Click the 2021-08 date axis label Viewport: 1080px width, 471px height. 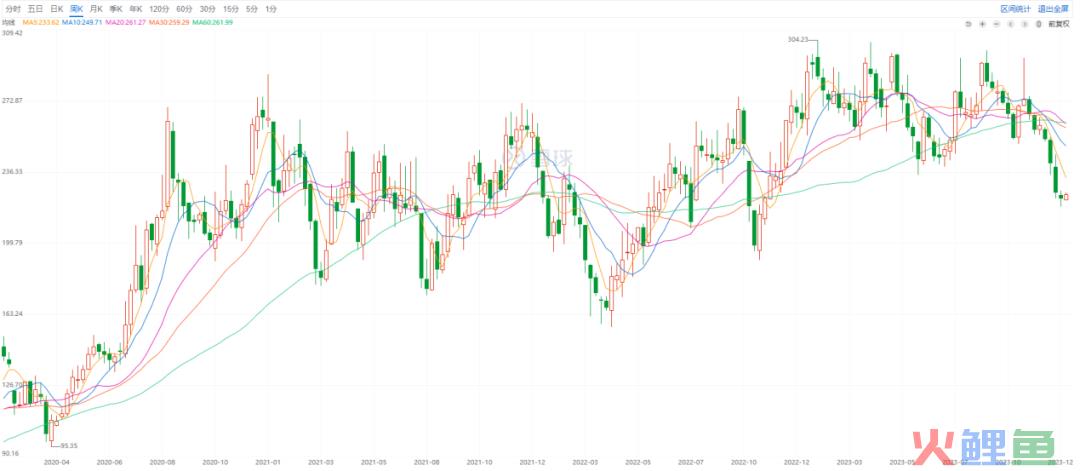(x=428, y=463)
